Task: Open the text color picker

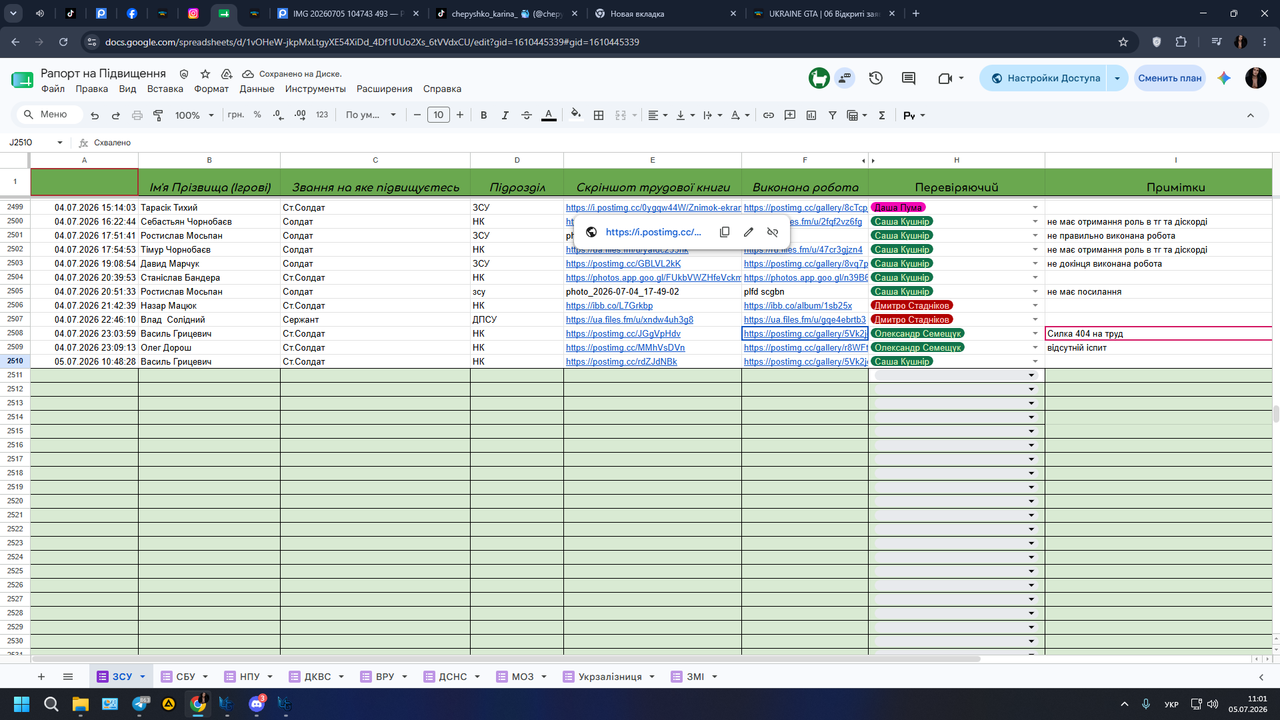Action: [548, 115]
